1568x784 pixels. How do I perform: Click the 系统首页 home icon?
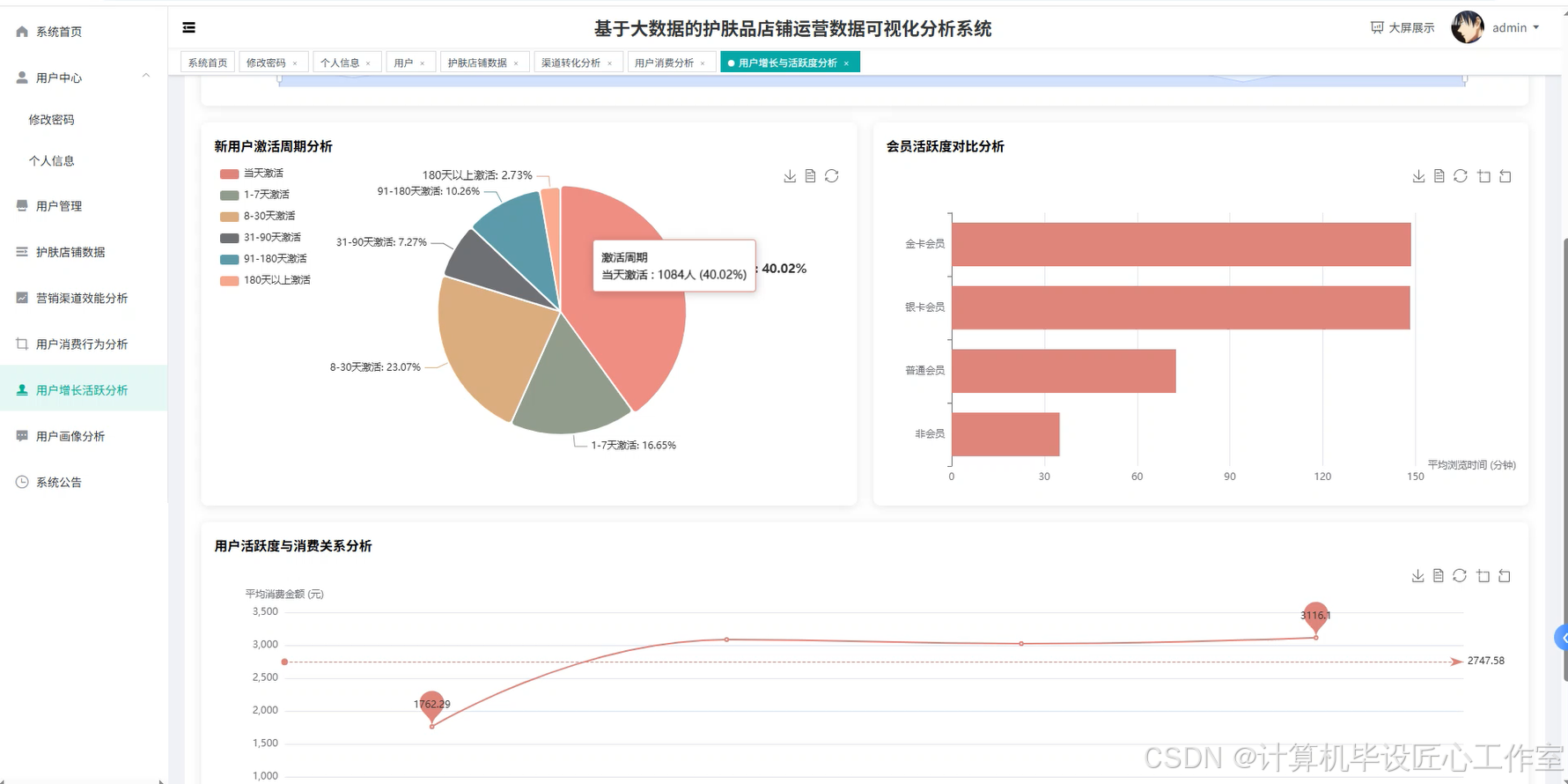[22, 32]
